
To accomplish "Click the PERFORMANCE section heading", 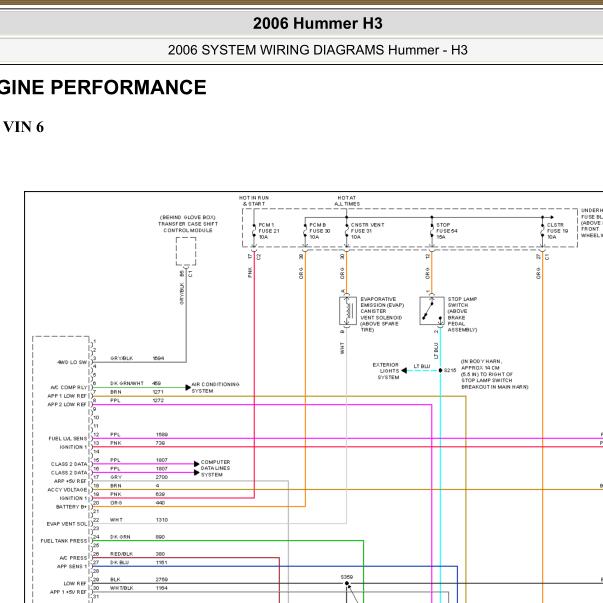I will tap(128, 87).
